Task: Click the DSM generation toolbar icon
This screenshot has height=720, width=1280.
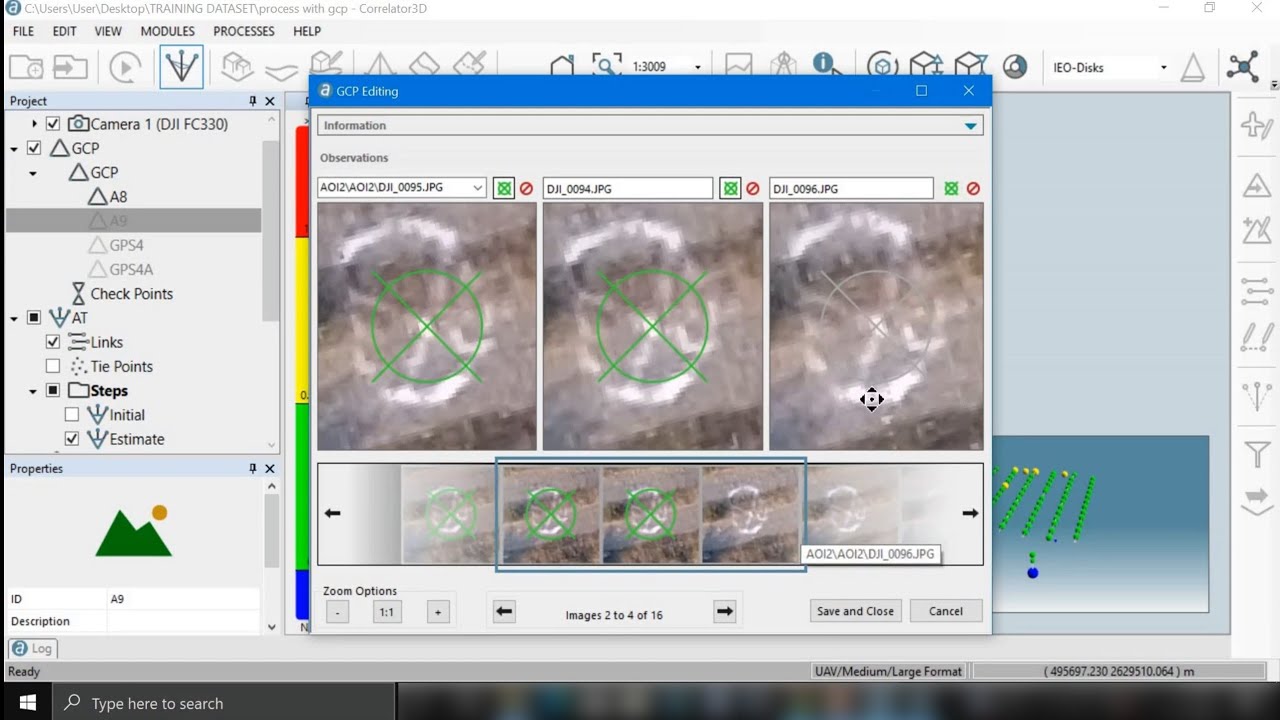Action: 281,70
